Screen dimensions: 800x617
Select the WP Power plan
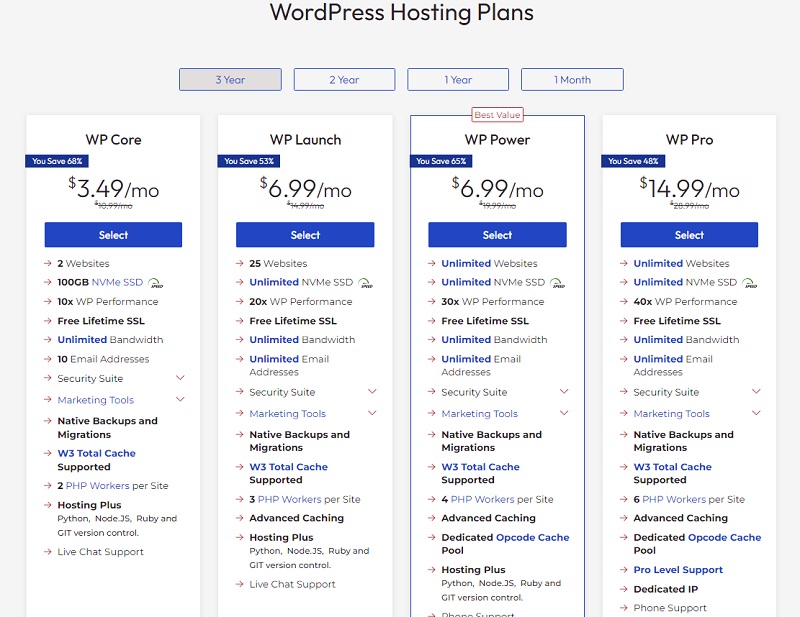497,235
